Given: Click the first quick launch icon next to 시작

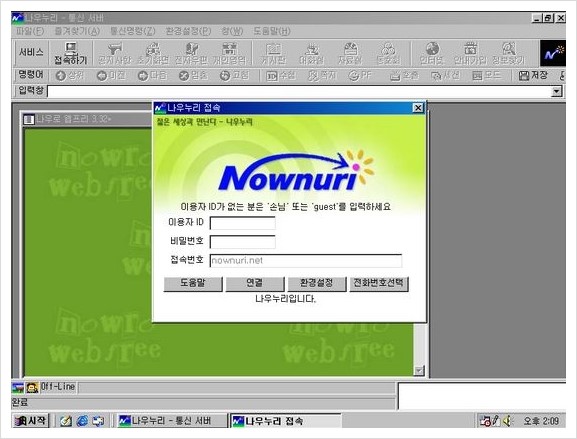Looking at the screenshot, I should [x=66, y=421].
